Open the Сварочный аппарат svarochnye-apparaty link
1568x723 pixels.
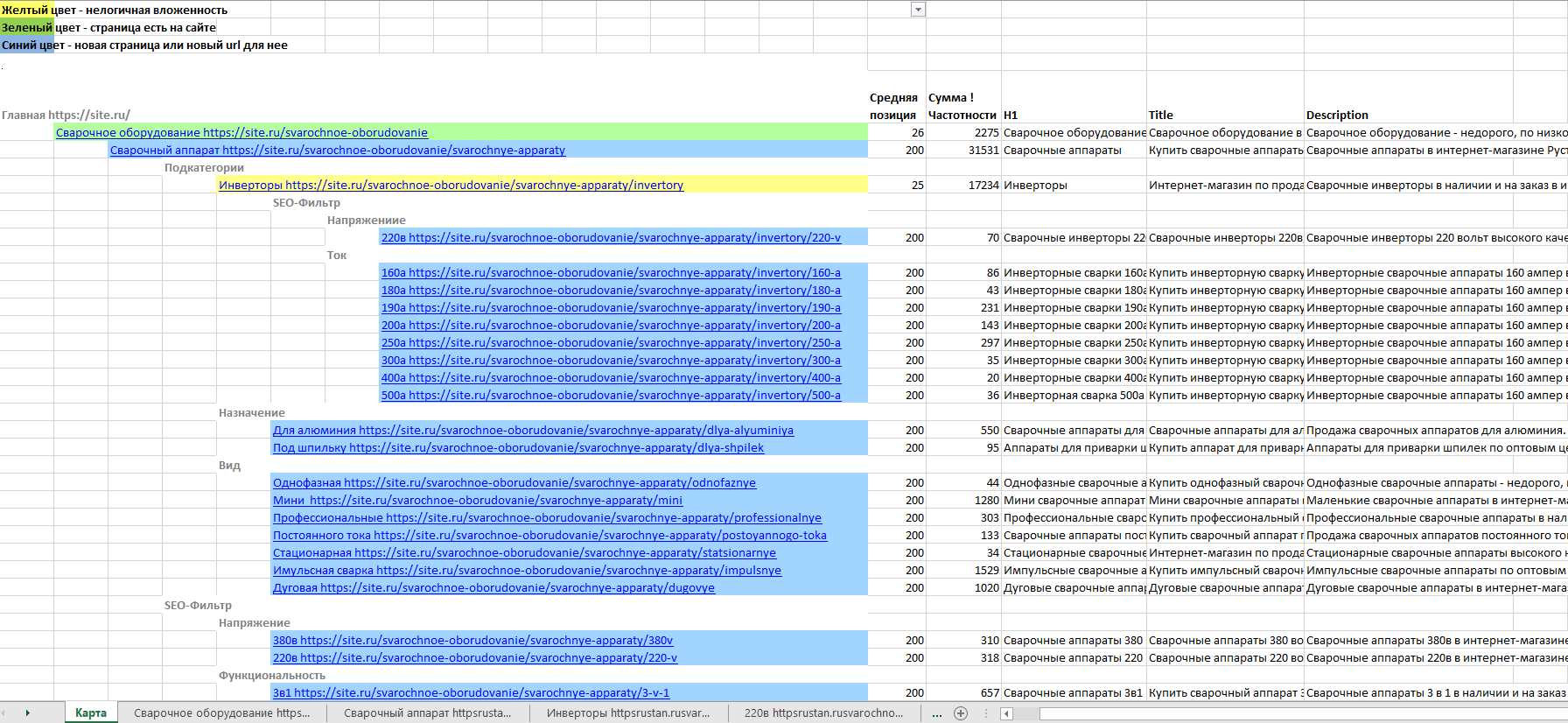coord(338,151)
